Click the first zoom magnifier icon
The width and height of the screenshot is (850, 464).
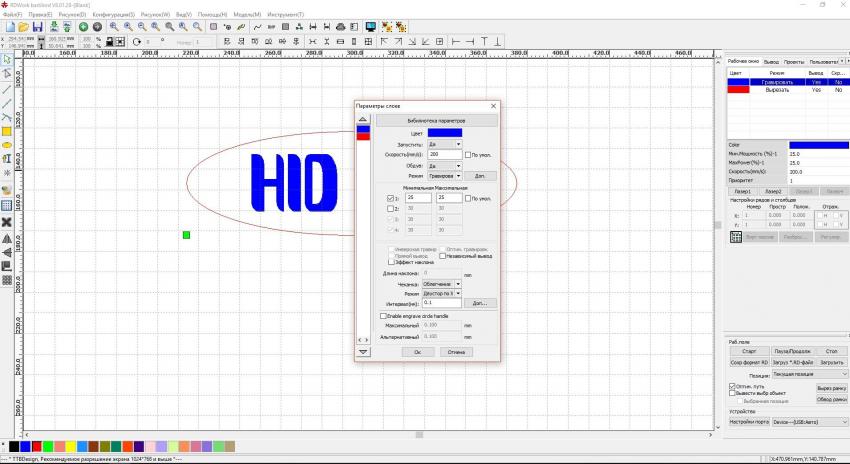pos(113,26)
